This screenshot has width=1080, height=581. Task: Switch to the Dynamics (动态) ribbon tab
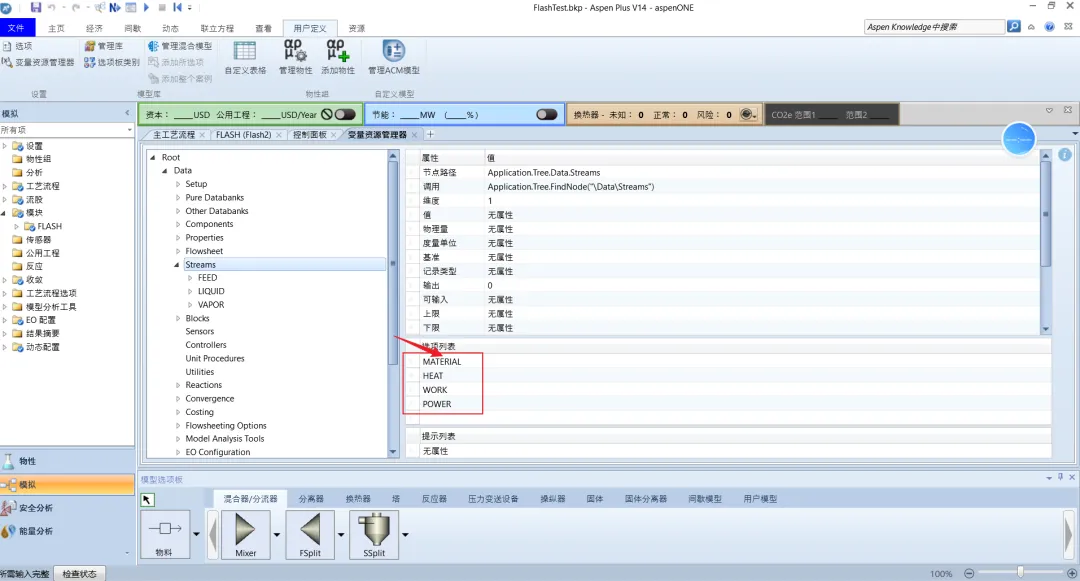[x=170, y=28]
